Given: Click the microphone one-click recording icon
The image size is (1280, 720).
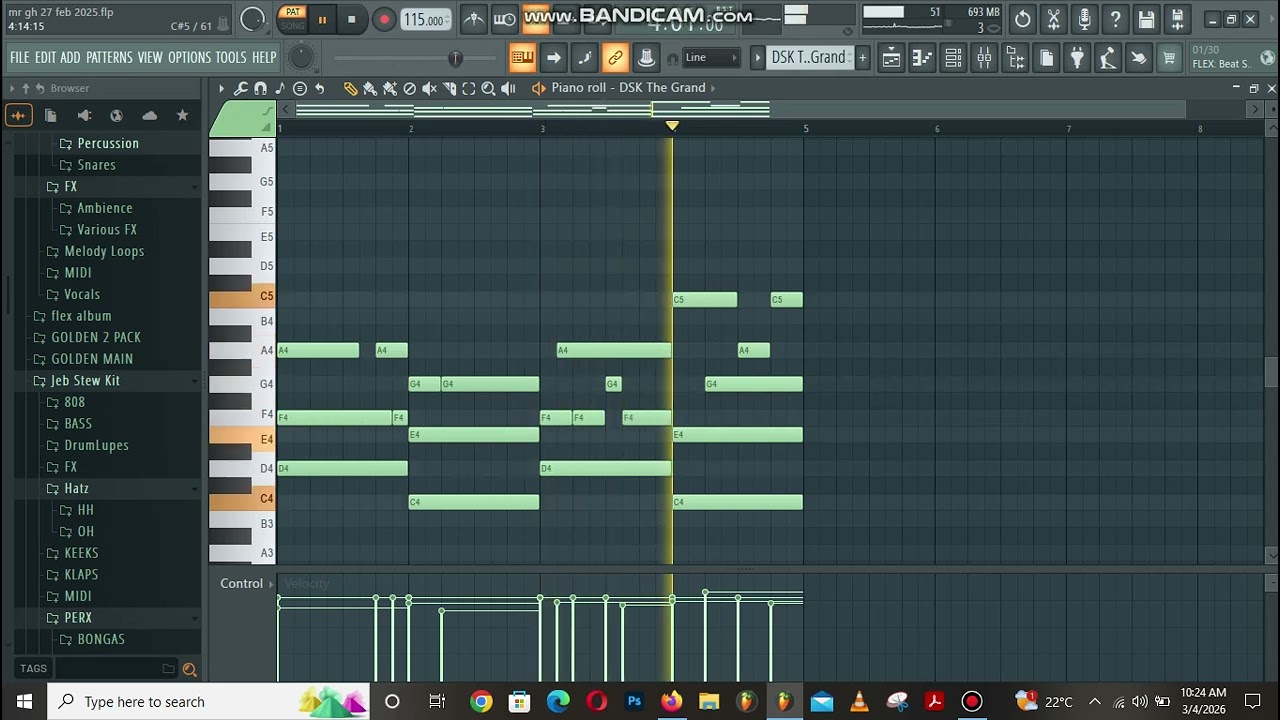Looking at the screenshot, I should tap(1084, 19).
